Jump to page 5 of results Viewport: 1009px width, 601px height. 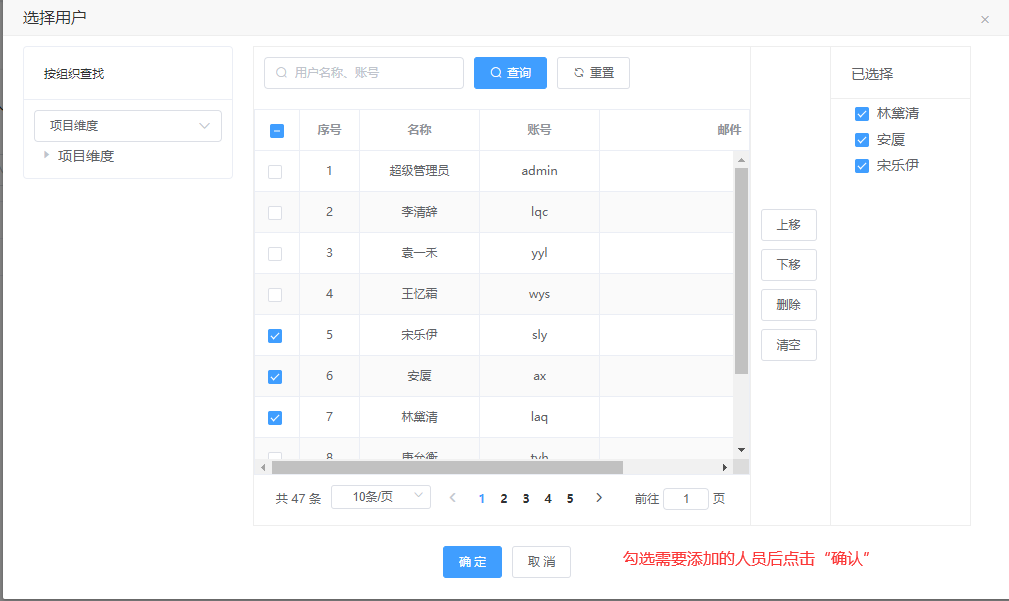click(570, 498)
